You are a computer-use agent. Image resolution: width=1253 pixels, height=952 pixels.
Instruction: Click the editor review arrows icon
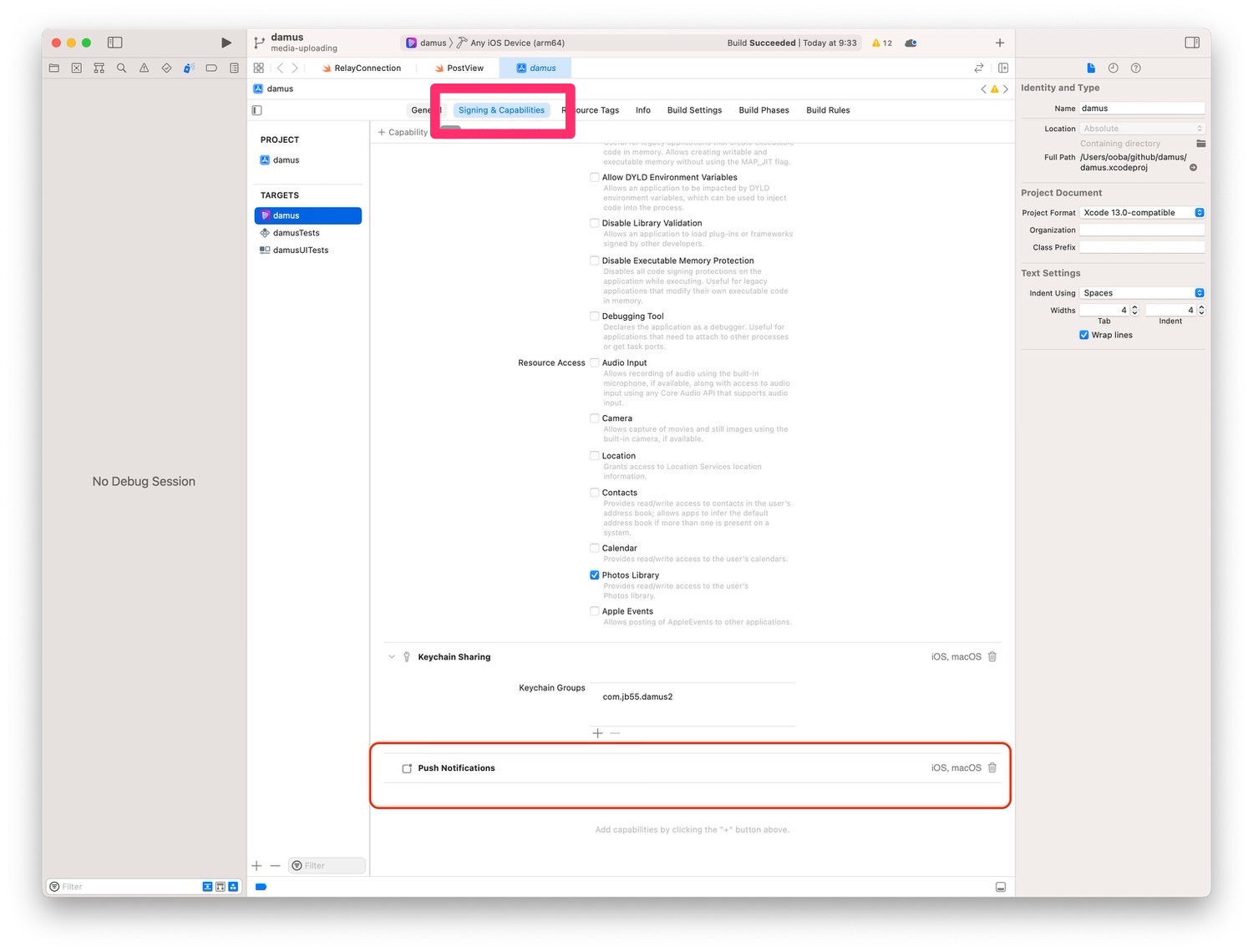(x=979, y=68)
